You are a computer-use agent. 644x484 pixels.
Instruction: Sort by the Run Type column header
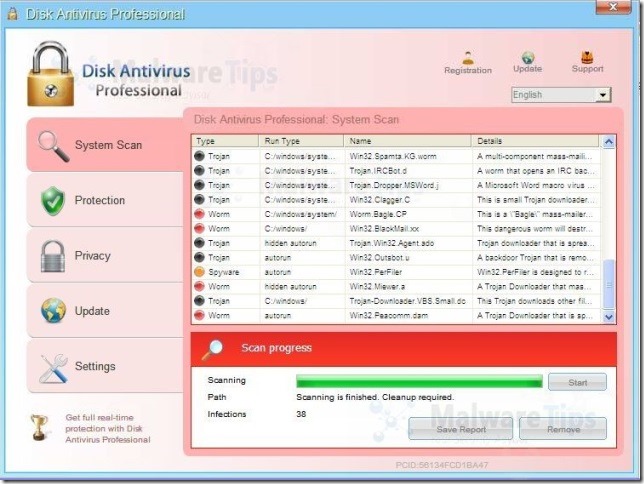pos(301,141)
